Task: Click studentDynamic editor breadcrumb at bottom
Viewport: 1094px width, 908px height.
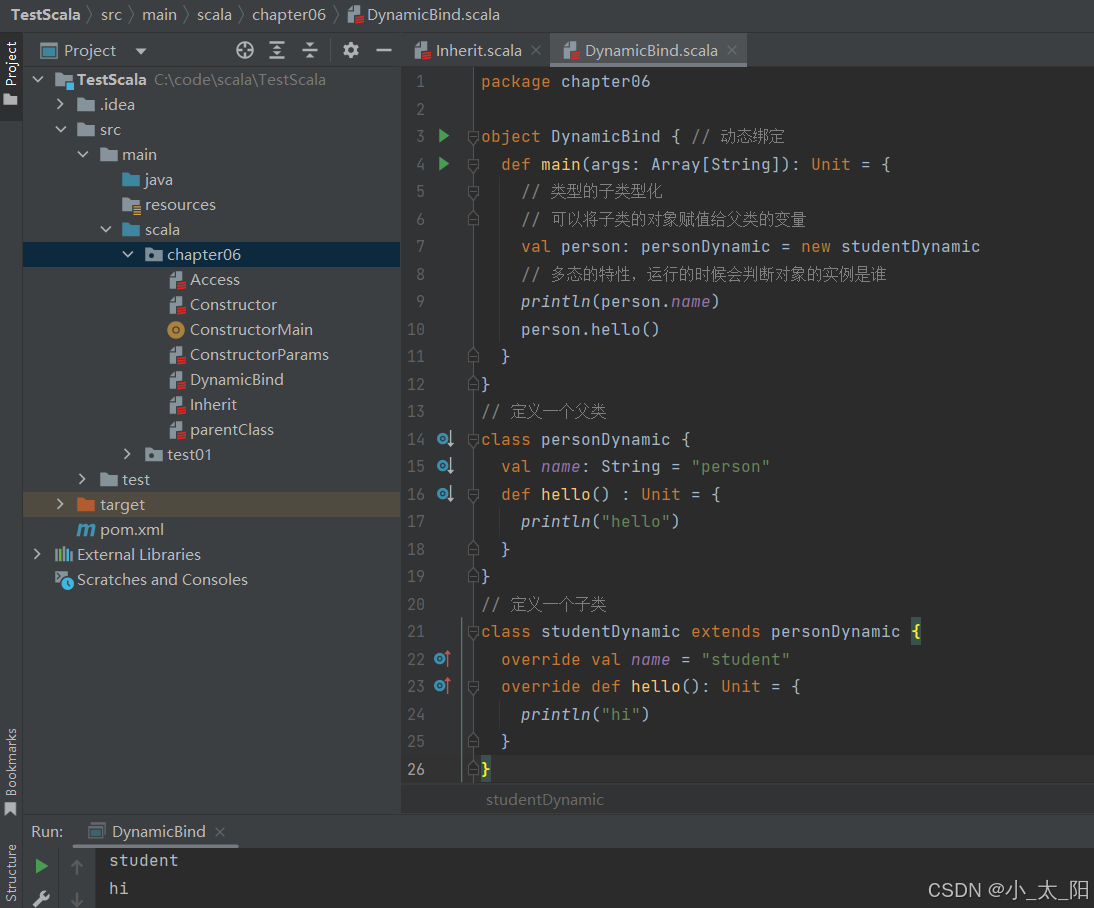Action: point(545,800)
